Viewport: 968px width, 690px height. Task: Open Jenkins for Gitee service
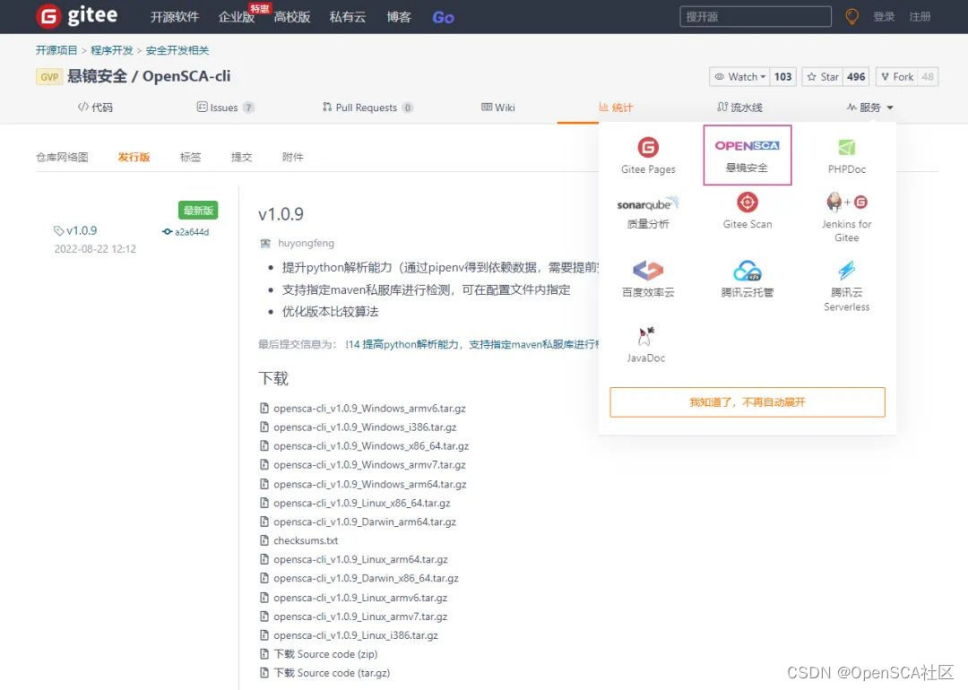846,217
